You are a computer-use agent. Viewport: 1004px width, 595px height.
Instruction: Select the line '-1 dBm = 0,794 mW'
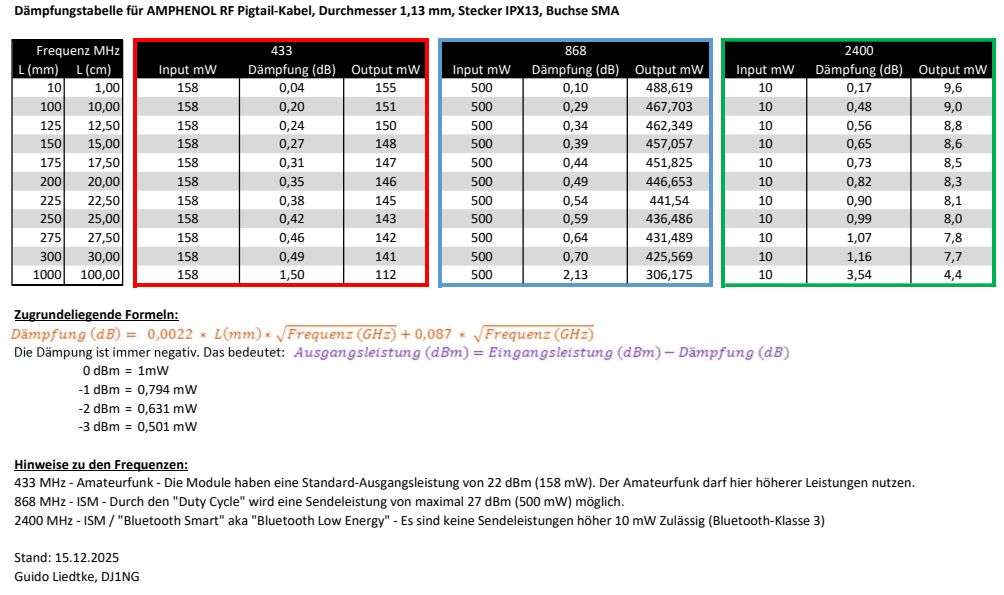coord(138,389)
